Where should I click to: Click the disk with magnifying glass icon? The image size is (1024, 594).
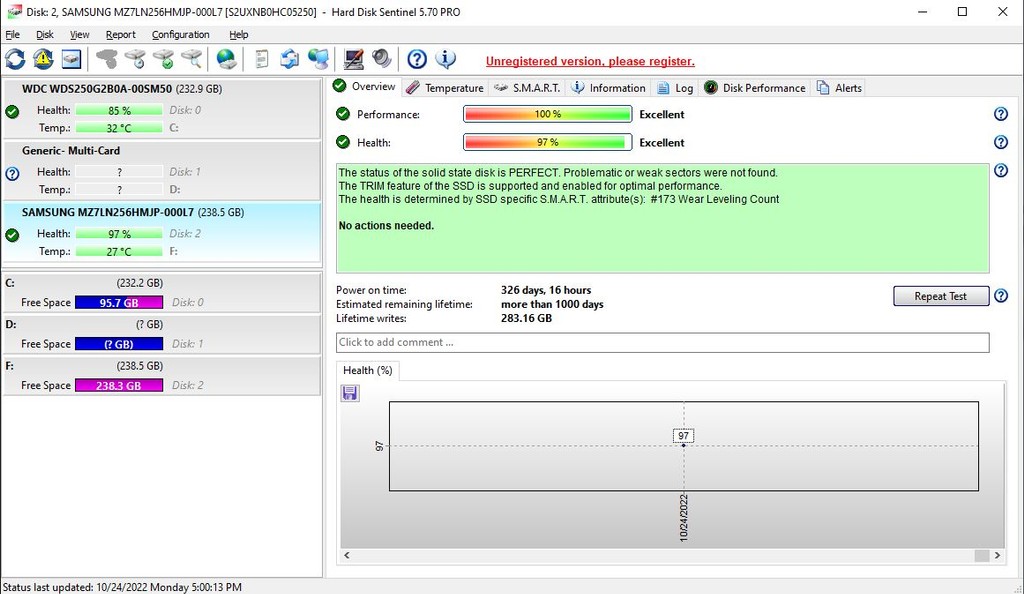[x=191, y=59]
